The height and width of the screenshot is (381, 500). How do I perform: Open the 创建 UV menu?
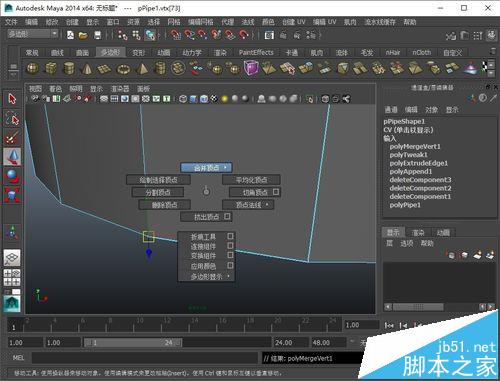294,22
